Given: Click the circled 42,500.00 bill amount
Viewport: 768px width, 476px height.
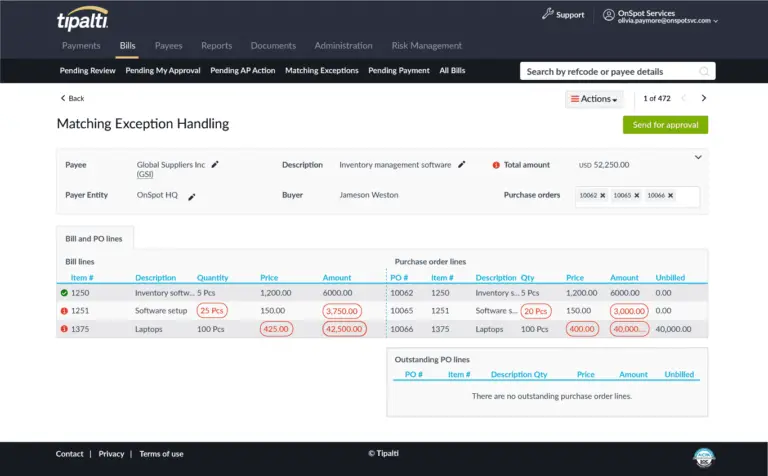Looking at the screenshot, I should (x=344, y=329).
